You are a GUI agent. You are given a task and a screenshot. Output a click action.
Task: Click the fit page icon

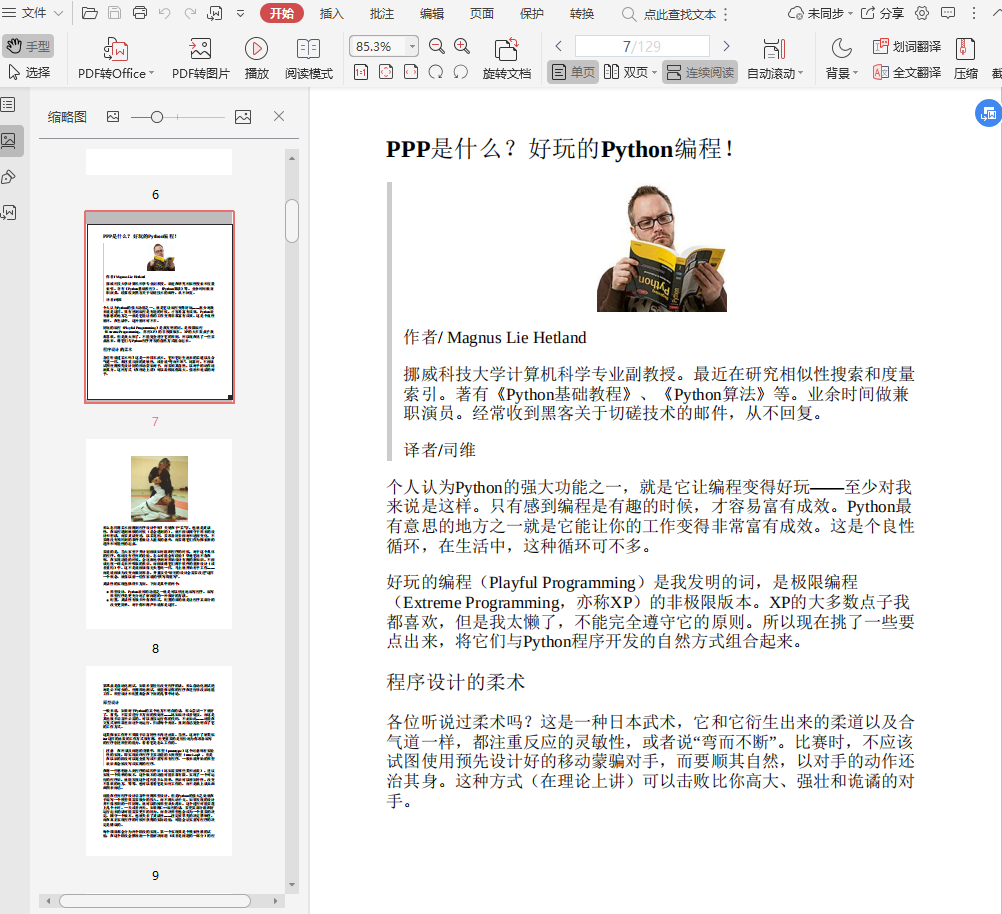386,72
